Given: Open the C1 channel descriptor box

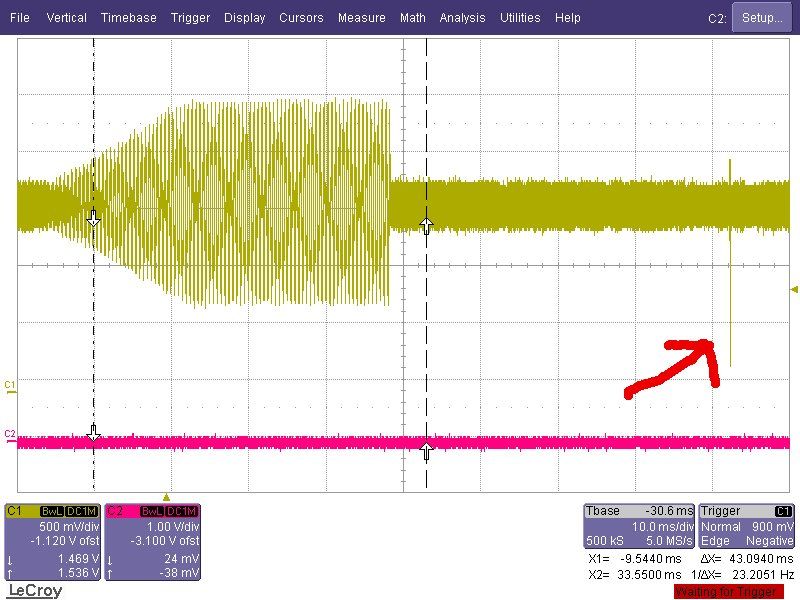Looking at the screenshot, I should 52,542.
